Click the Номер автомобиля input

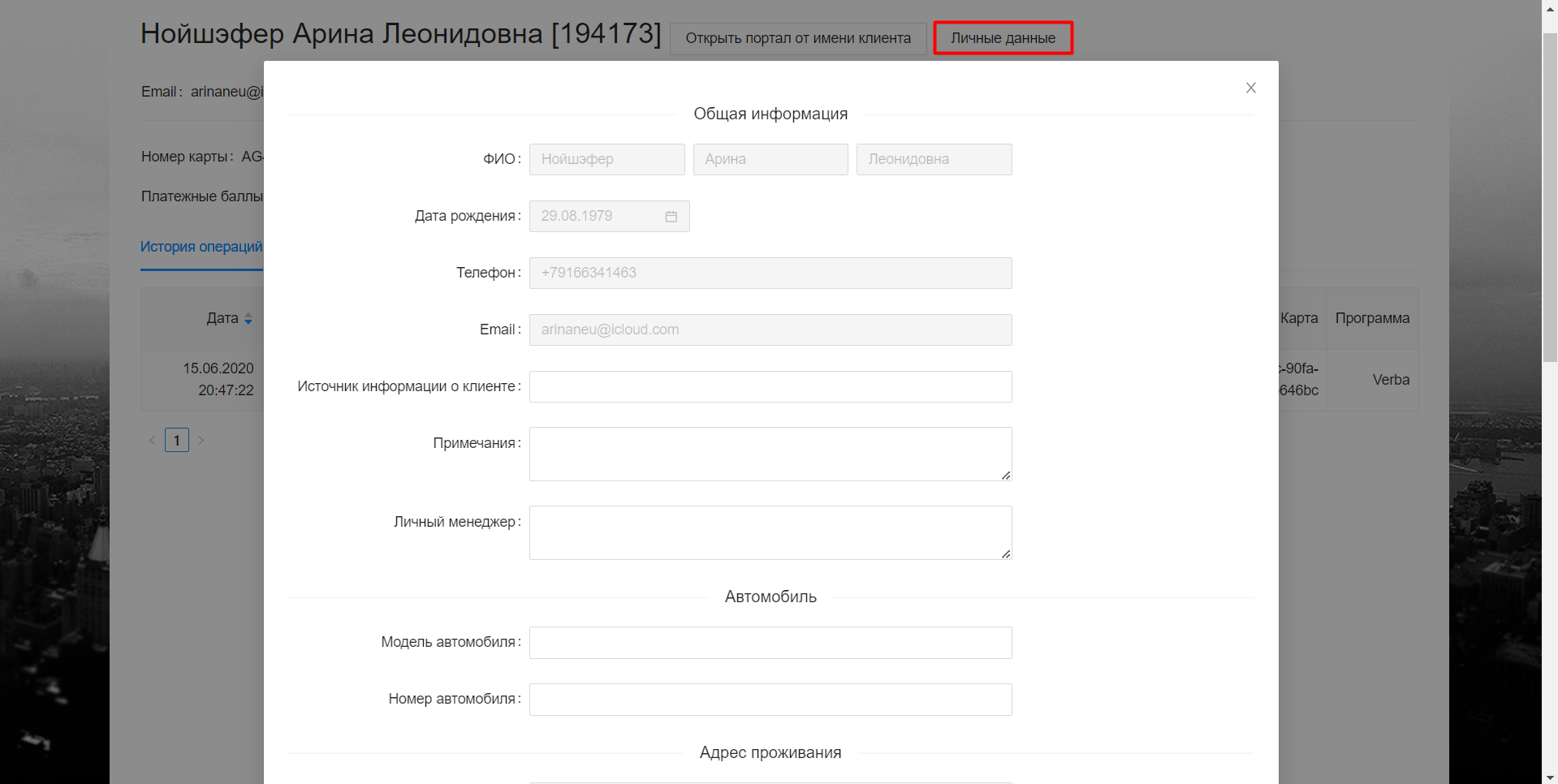(x=770, y=700)
